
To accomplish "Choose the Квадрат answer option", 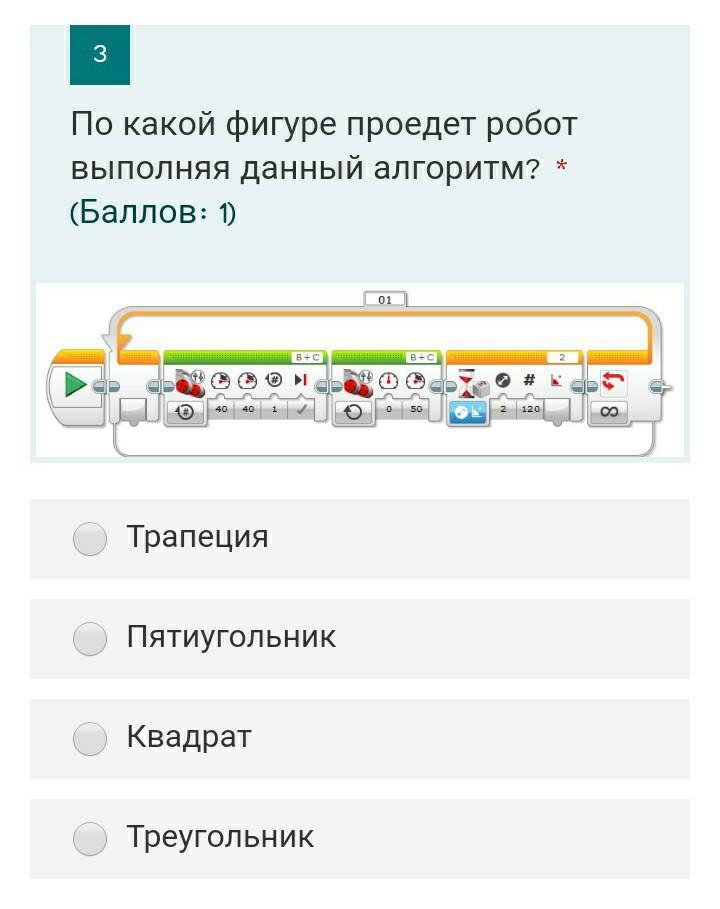I will click(90, 738).
